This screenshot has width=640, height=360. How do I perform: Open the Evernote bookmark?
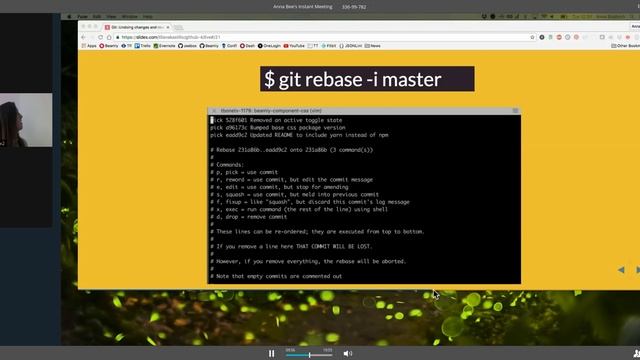[x=164, y=46]
